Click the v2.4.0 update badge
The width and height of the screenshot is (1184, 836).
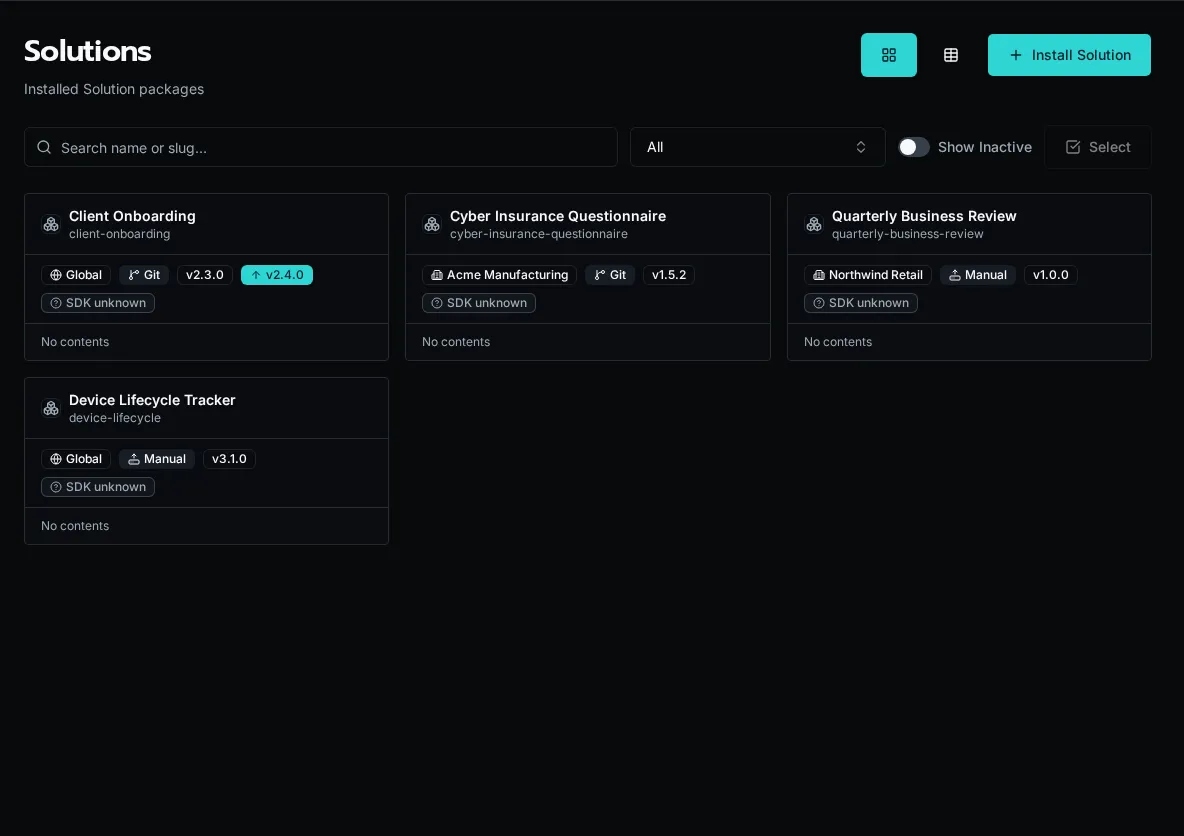point(276,275)
